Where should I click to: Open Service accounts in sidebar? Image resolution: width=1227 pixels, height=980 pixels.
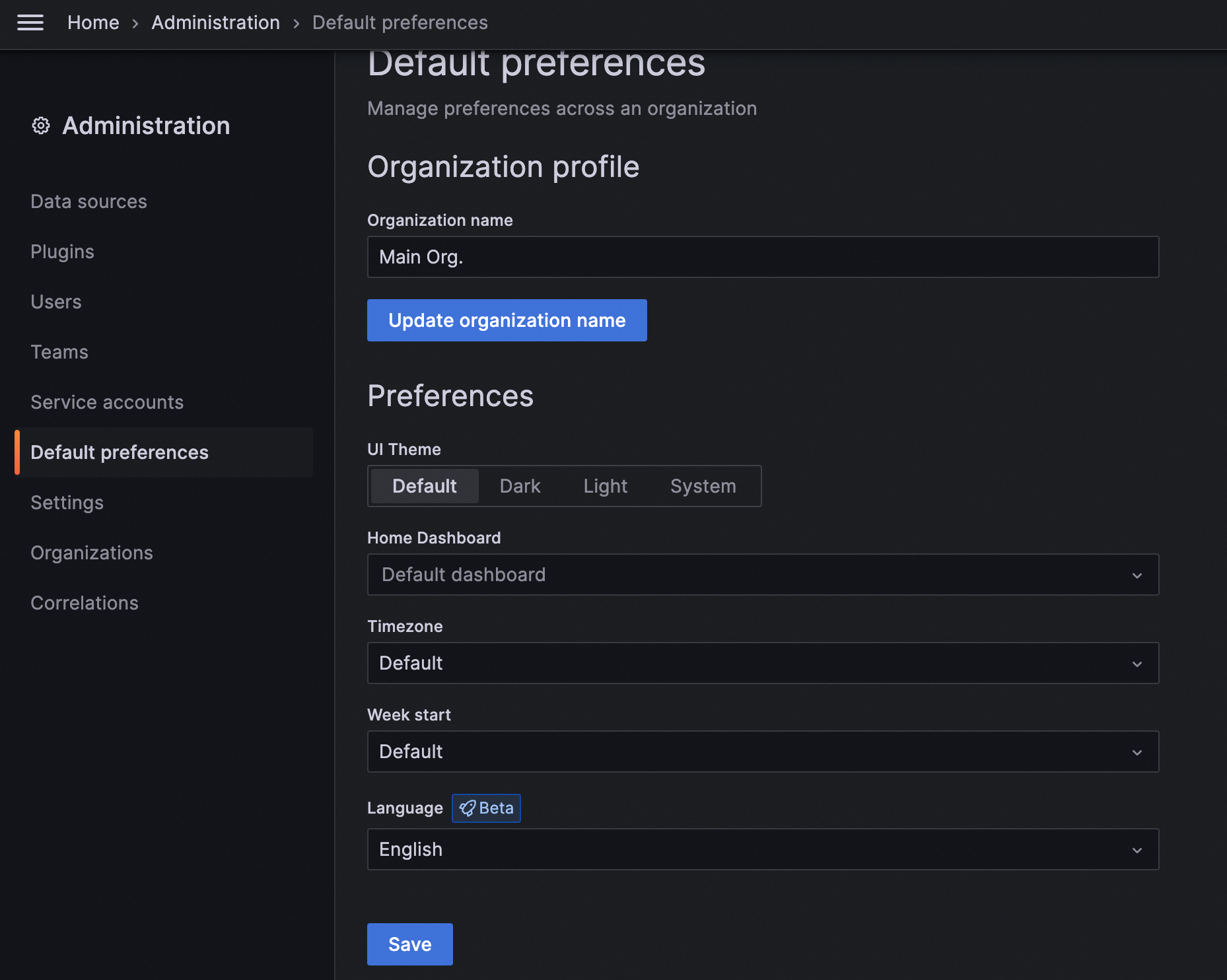pos(107,402)
